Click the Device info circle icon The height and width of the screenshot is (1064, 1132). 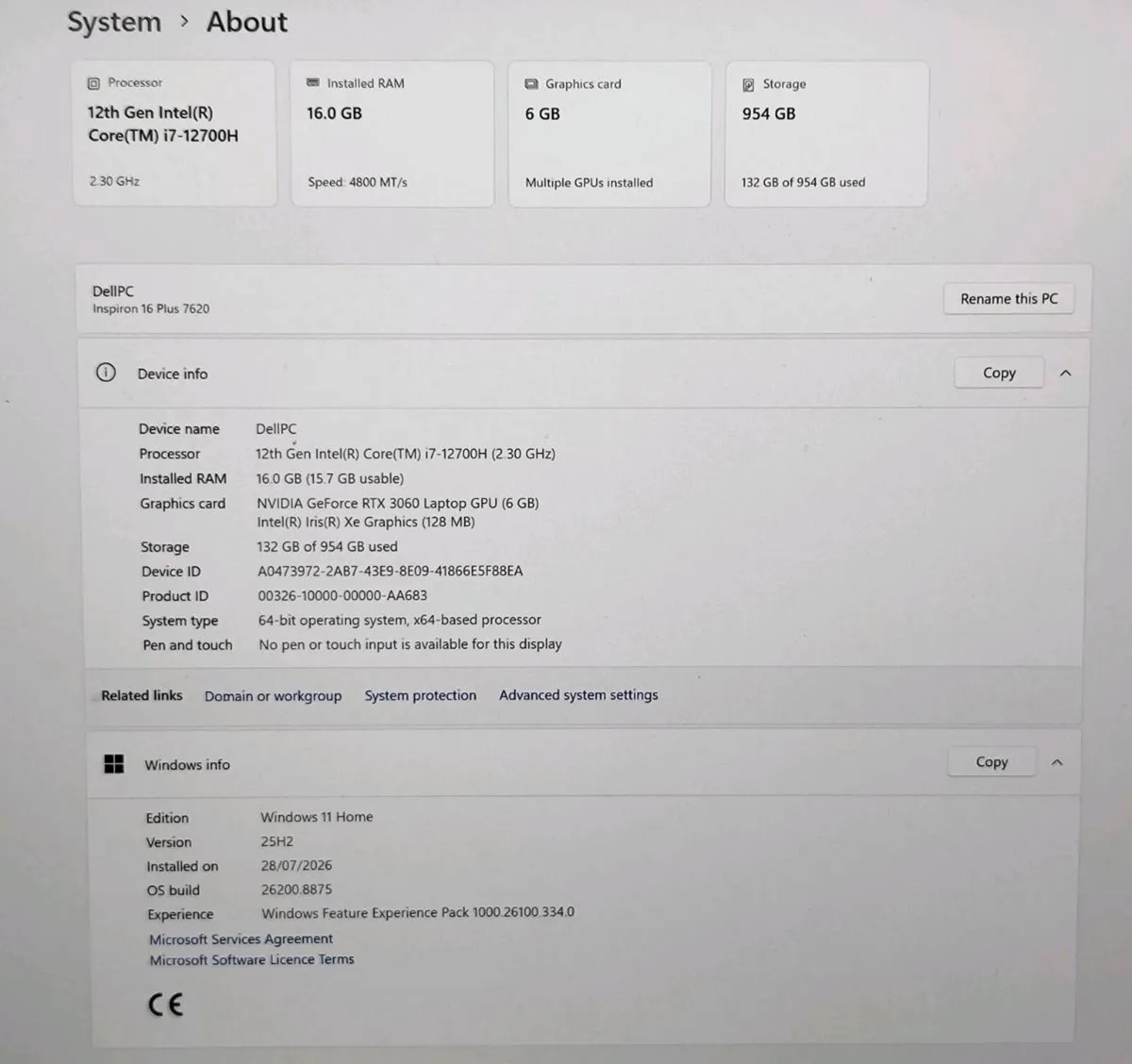click(x=106, y=373)
